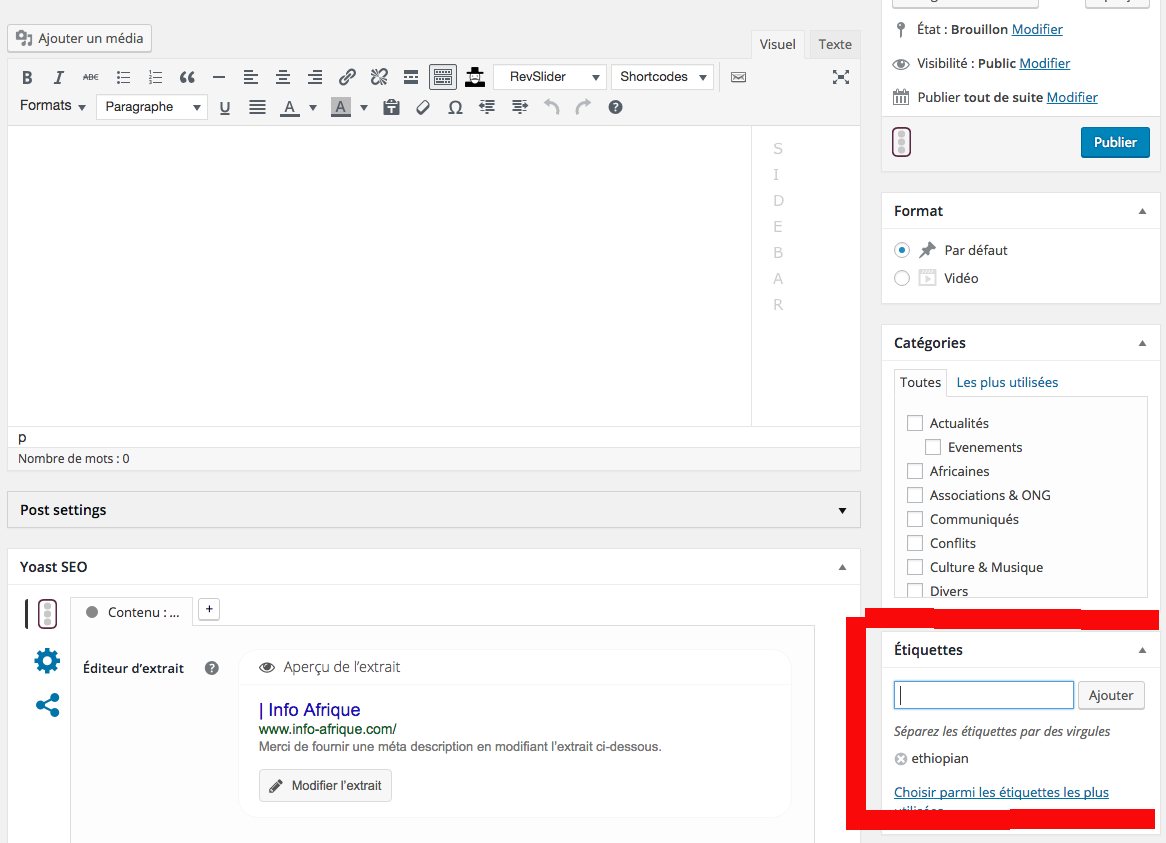Expand the Post settings panel

pyautogui.click(x=842, y=510)
